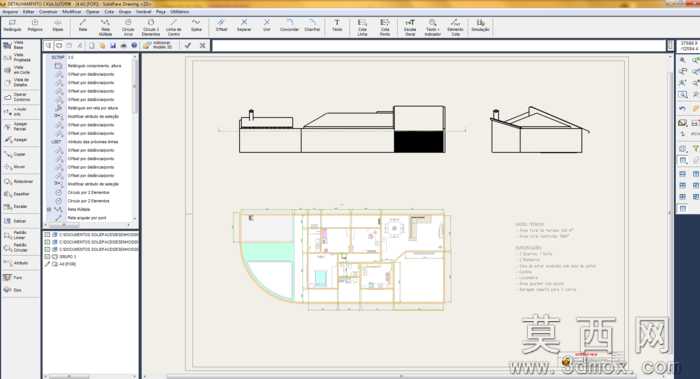Confirm with the checkmark button
Screen dimensions: 700x379
coord(188,45)
